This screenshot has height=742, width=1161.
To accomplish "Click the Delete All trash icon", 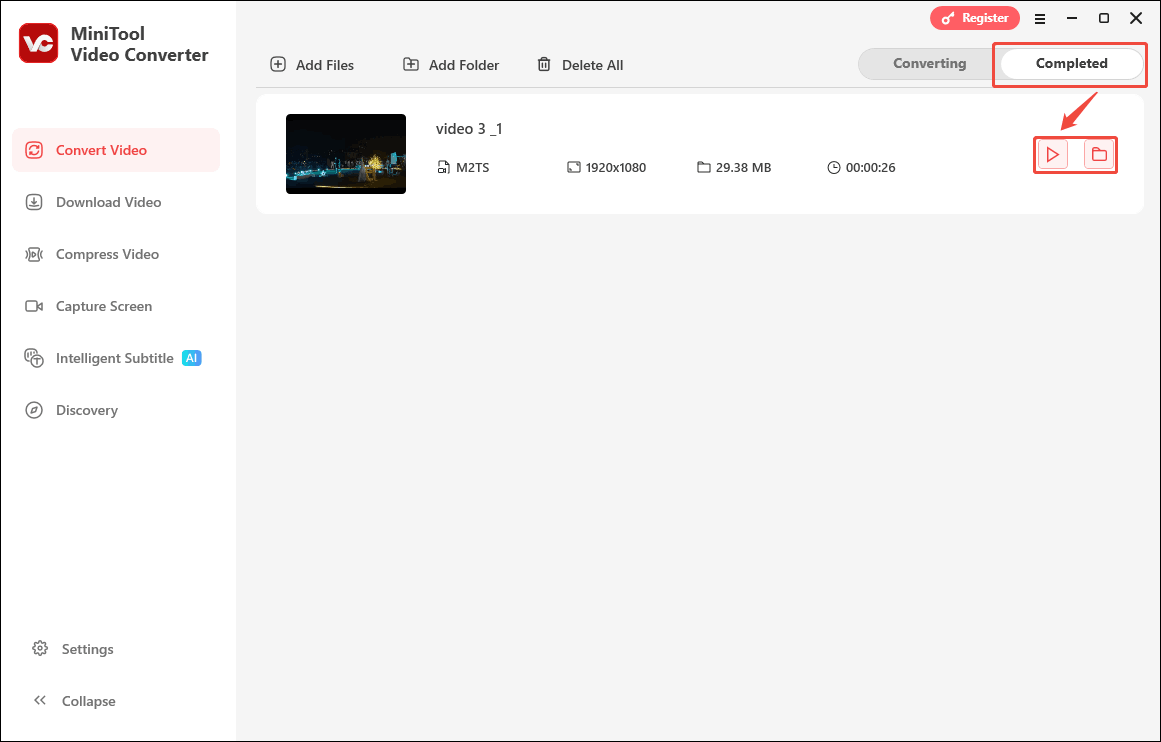I will click(x=544, y=64).
